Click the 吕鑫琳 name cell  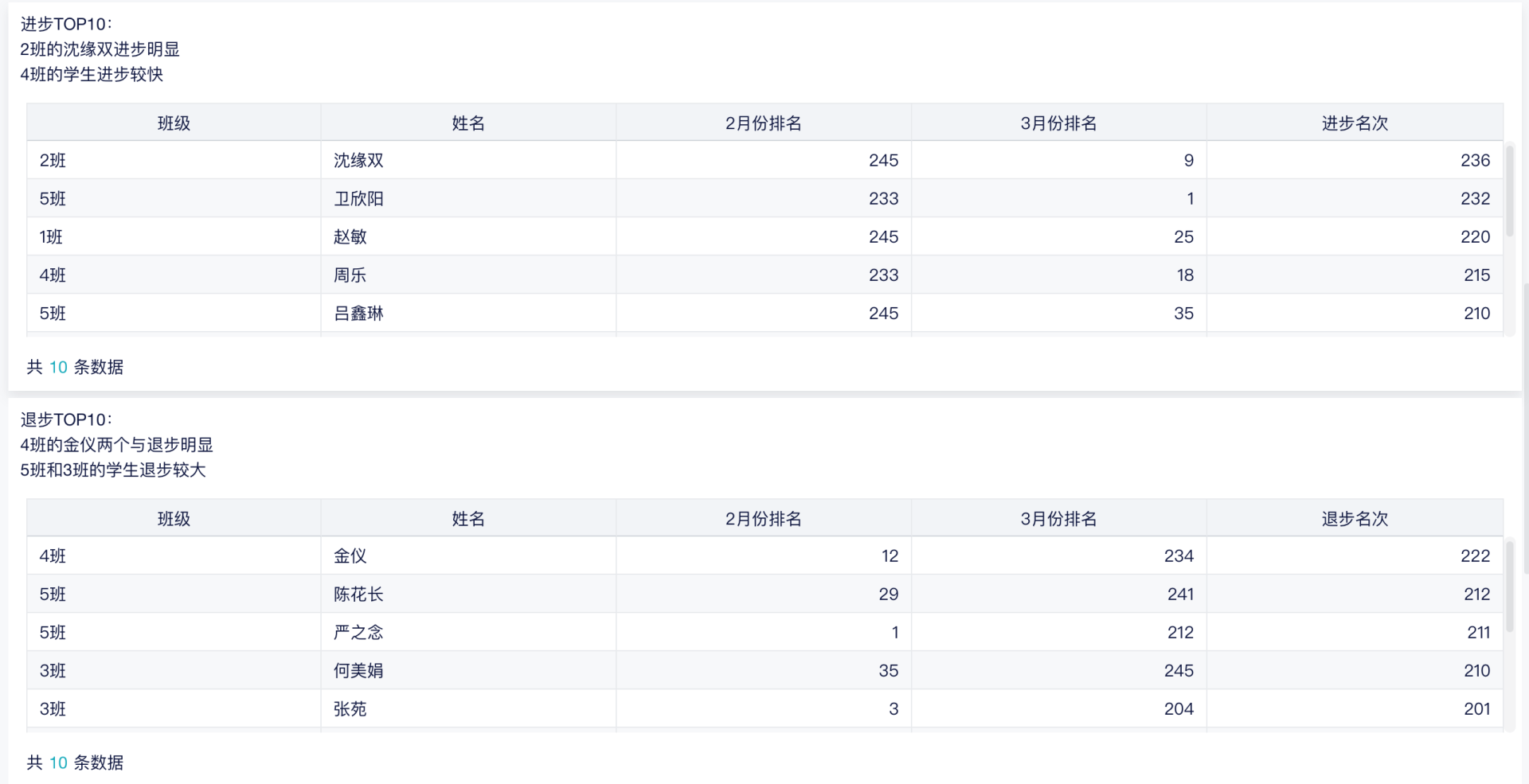358,314
